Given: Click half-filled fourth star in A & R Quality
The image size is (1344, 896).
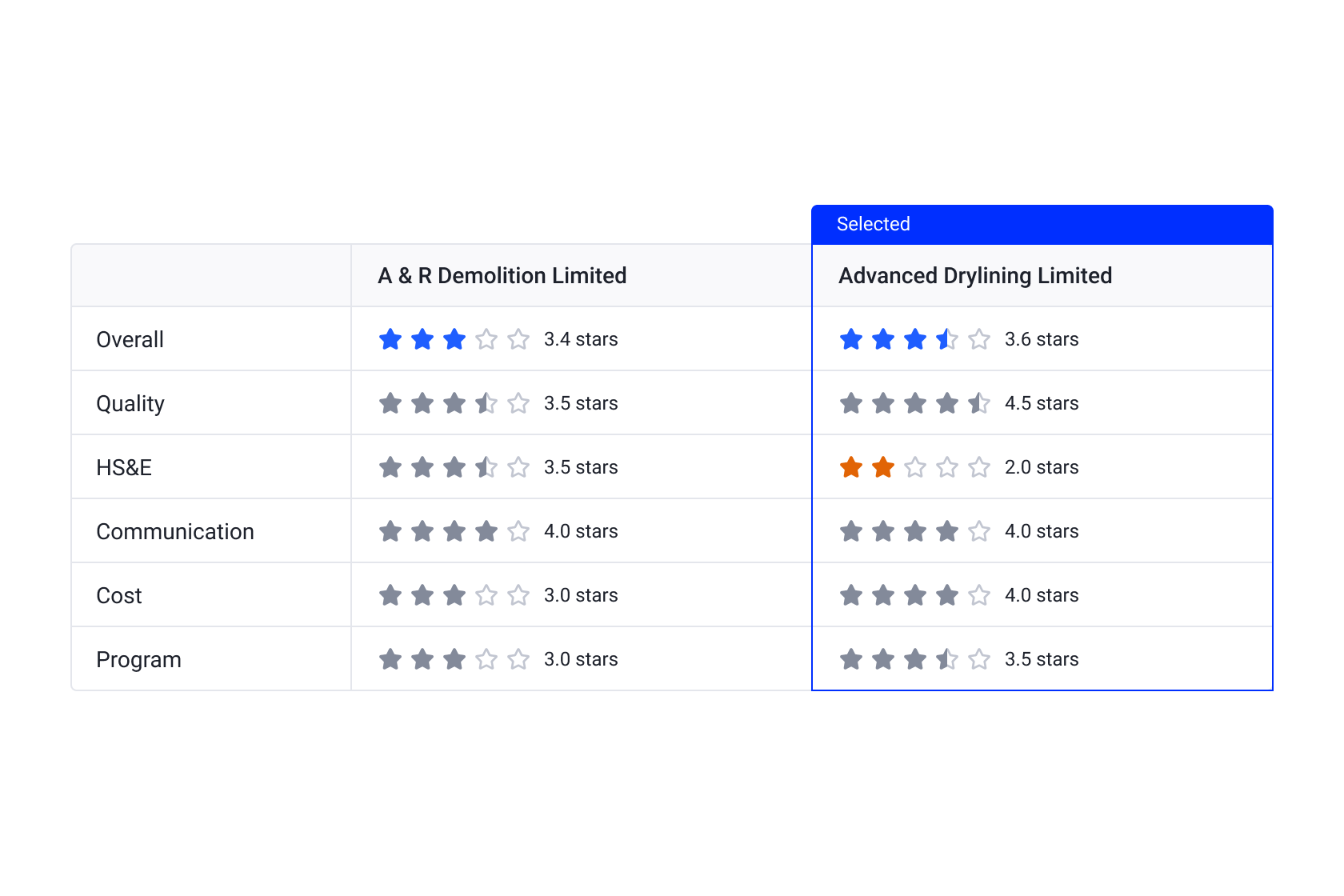Looking at the screenshot, I should [x=486, y=403].
